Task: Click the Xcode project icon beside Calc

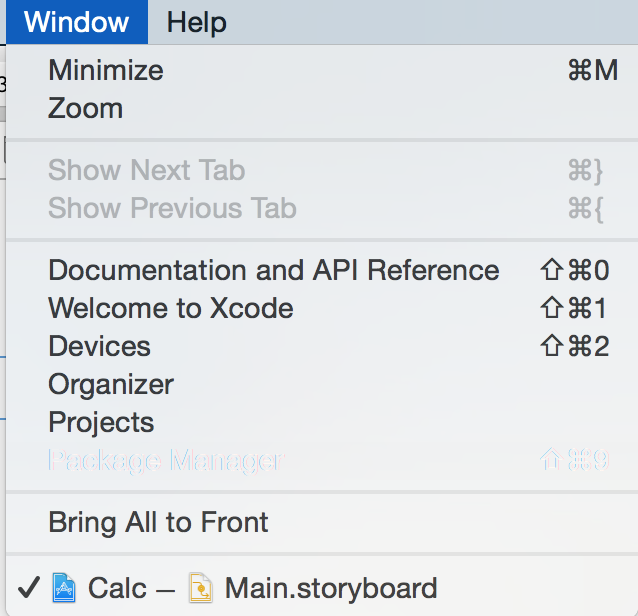Action: click(x=64, y=587)
